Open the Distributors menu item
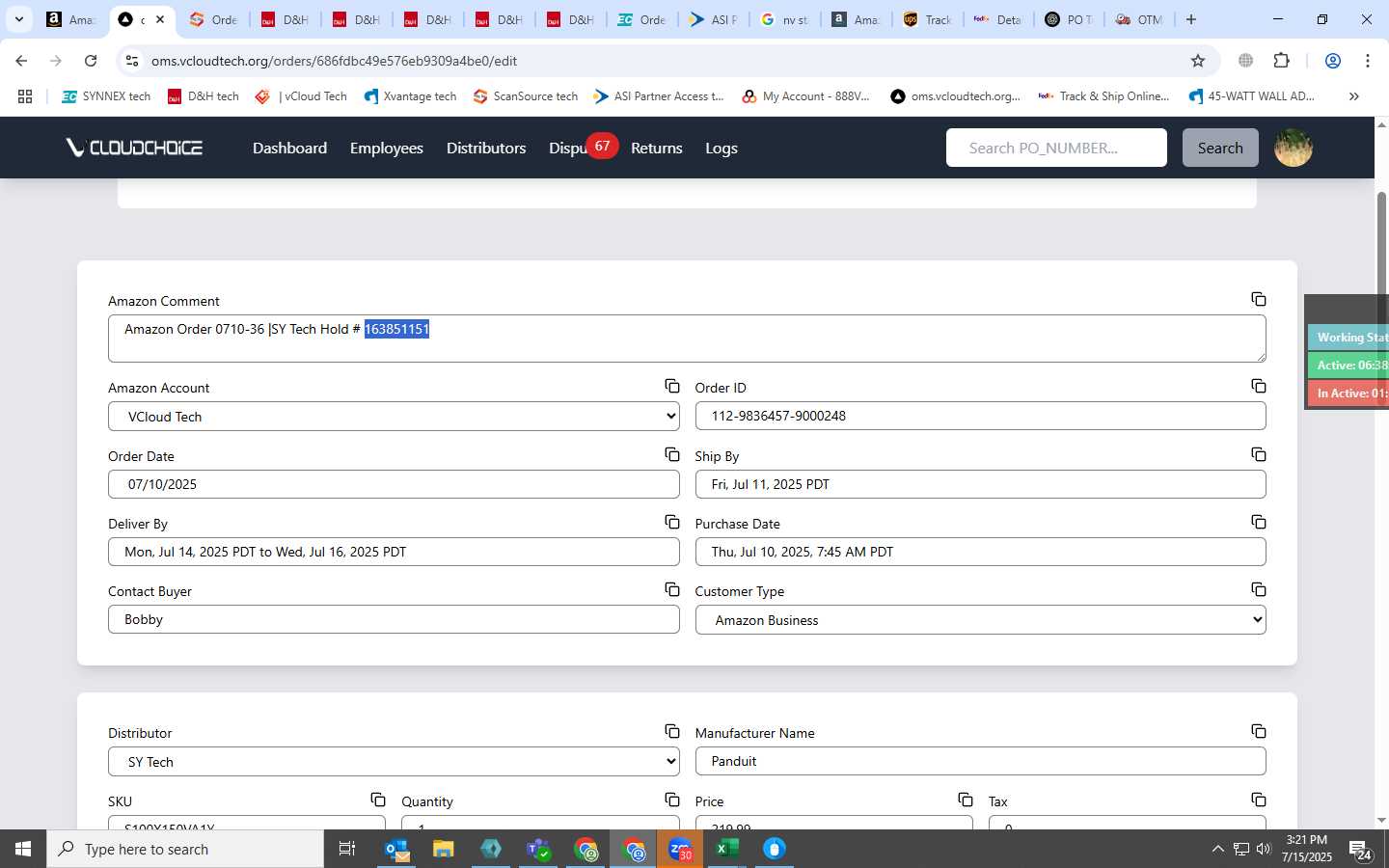Screen dimensions: 1389x868 [x=486, y=148]
